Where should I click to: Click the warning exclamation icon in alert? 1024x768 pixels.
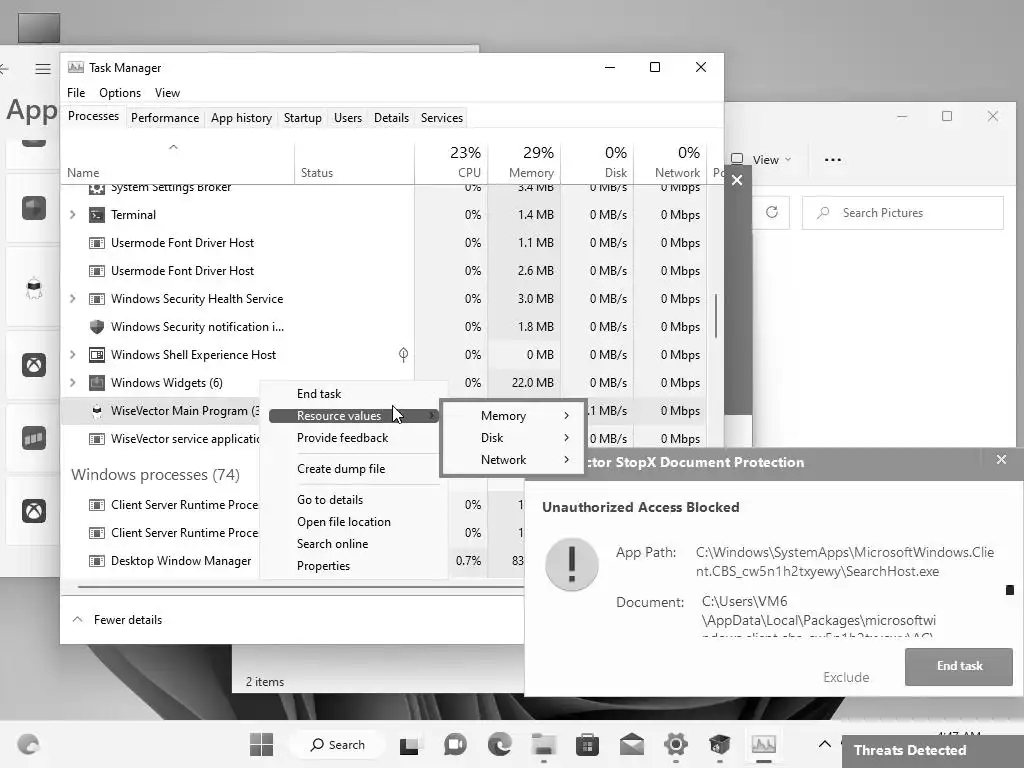point(572,564)
